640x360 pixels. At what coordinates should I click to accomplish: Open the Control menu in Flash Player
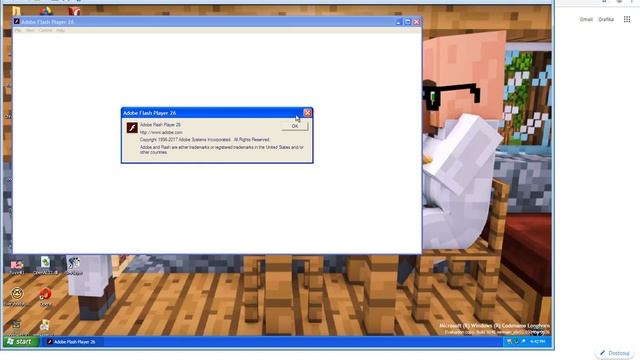pos(45,31)
